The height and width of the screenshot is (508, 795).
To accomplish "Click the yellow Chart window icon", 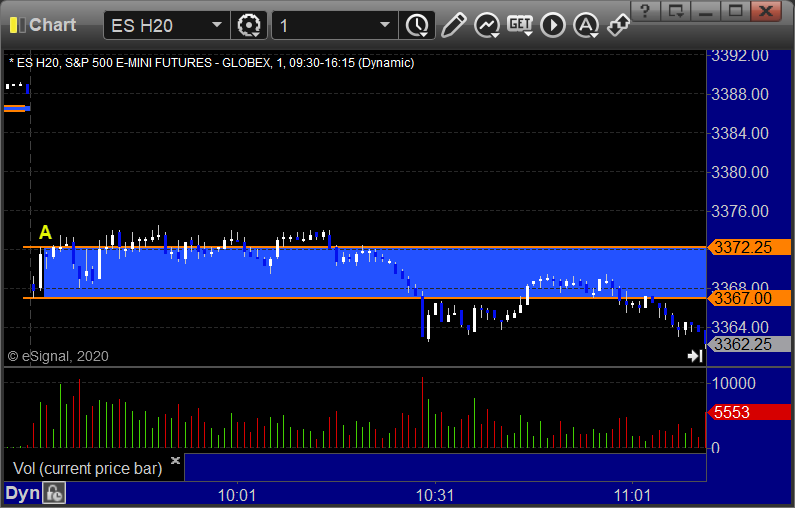I will pyautogui.click(x=17, y=25).
